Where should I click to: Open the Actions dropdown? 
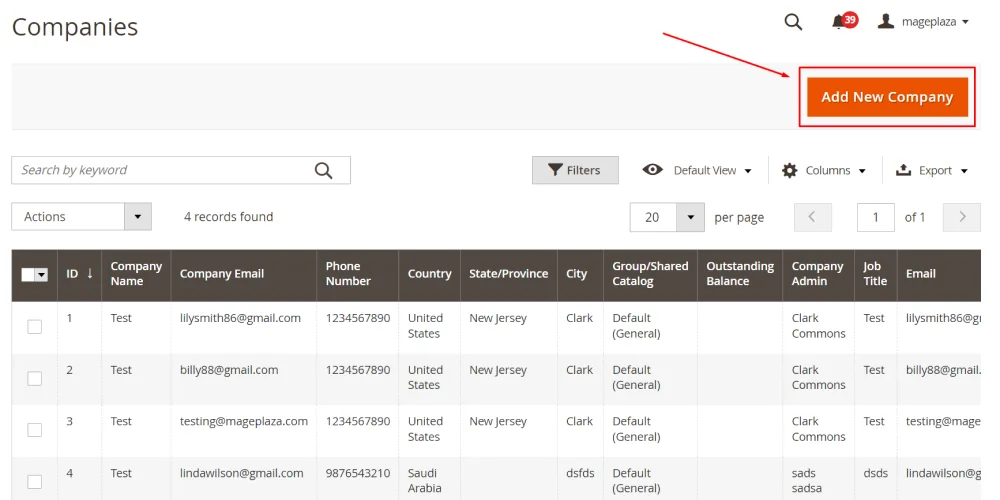point(81,217)
